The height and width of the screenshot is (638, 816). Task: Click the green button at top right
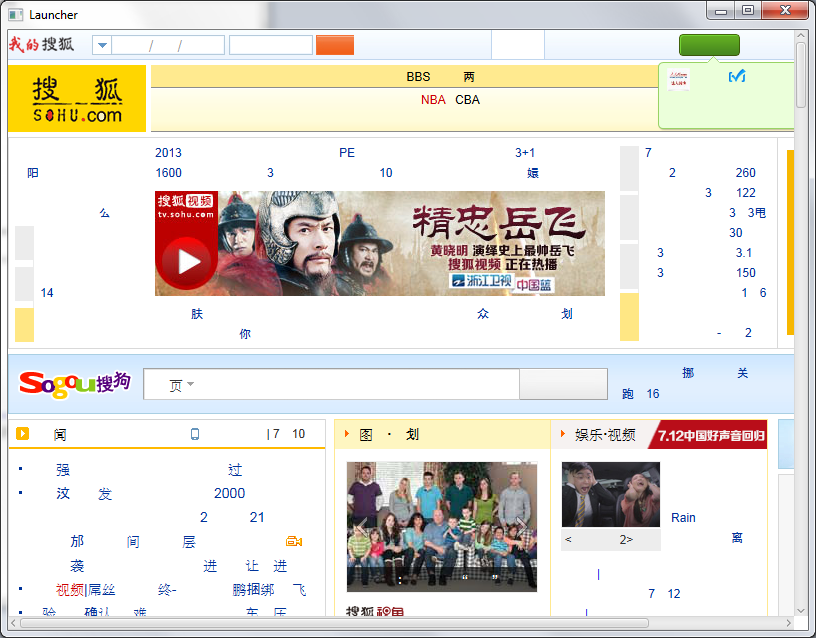tap(709, 45)
